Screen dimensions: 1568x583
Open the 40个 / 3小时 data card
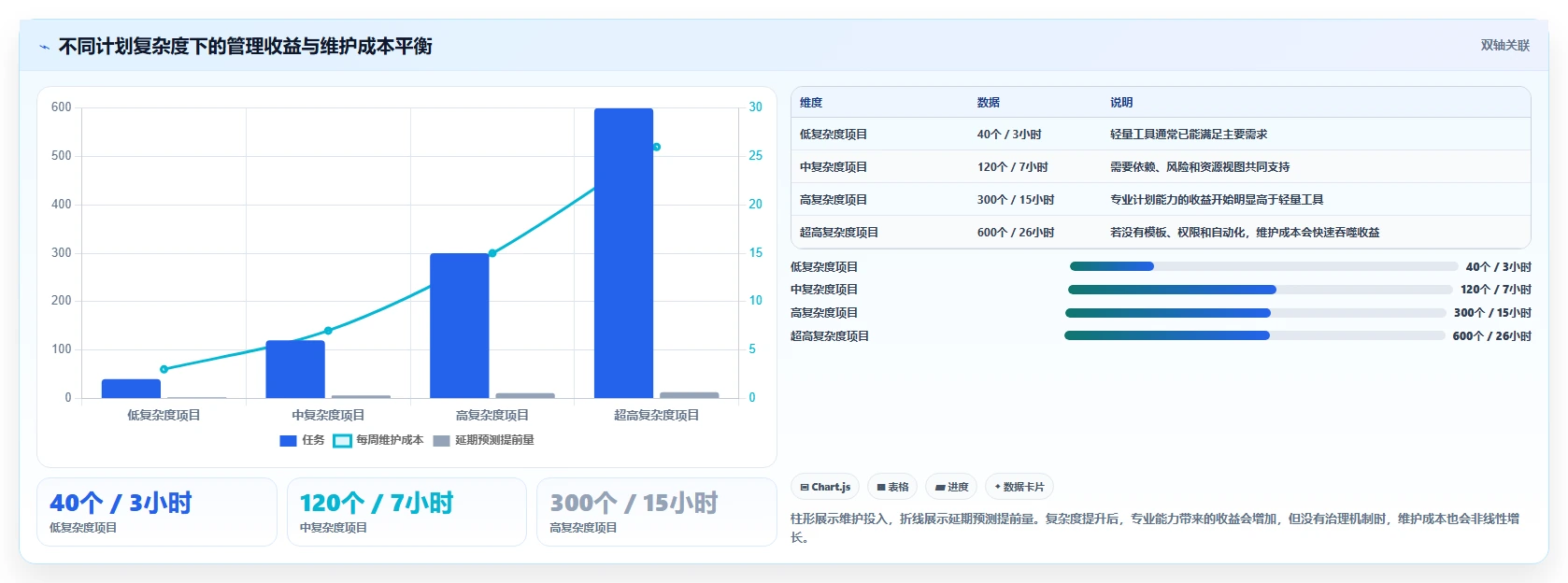[157, 512]
